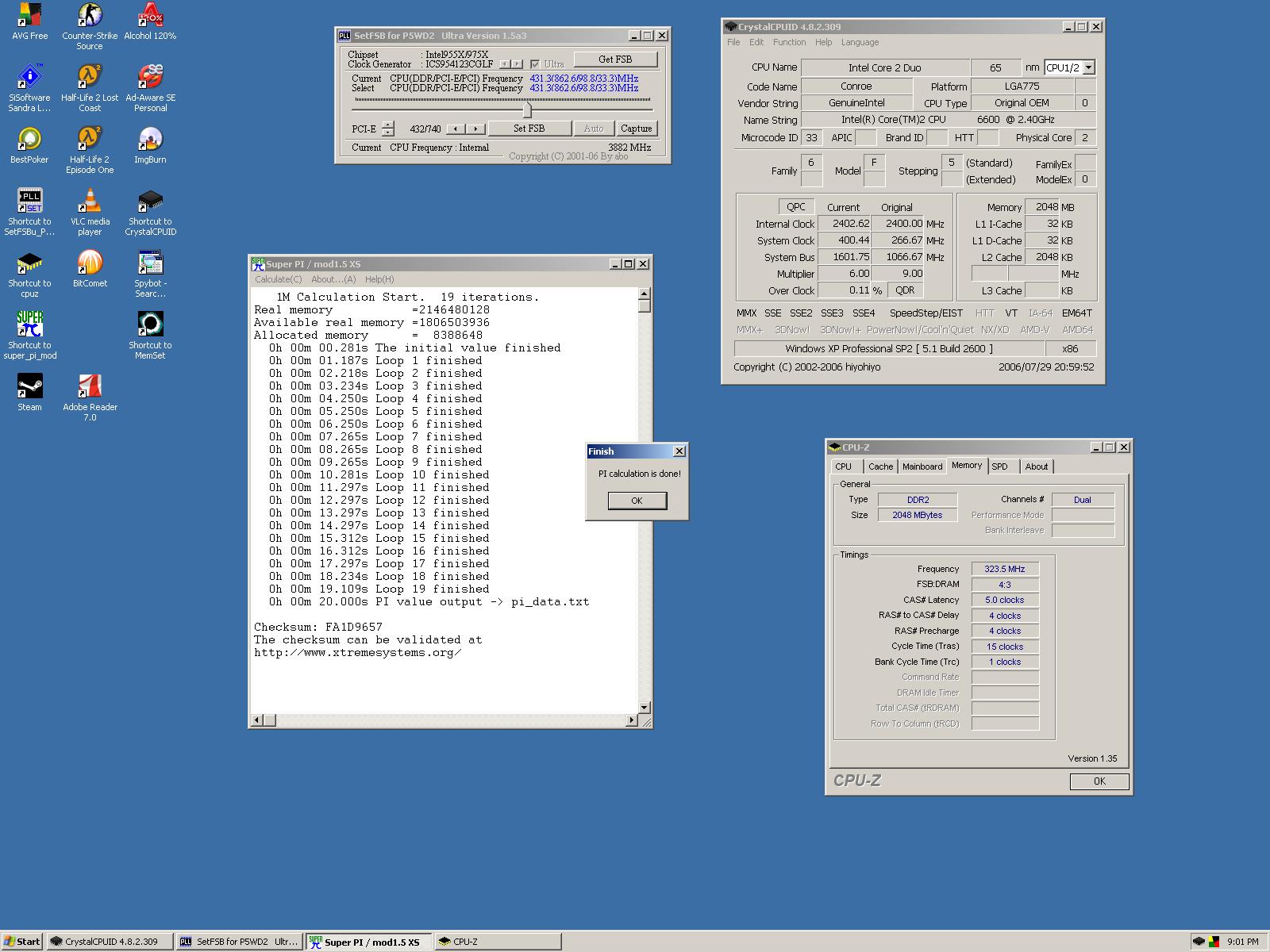Switch to the Mainboard tab in CPU-Z
The image size is (1270, 952).
tap(922, 466)
